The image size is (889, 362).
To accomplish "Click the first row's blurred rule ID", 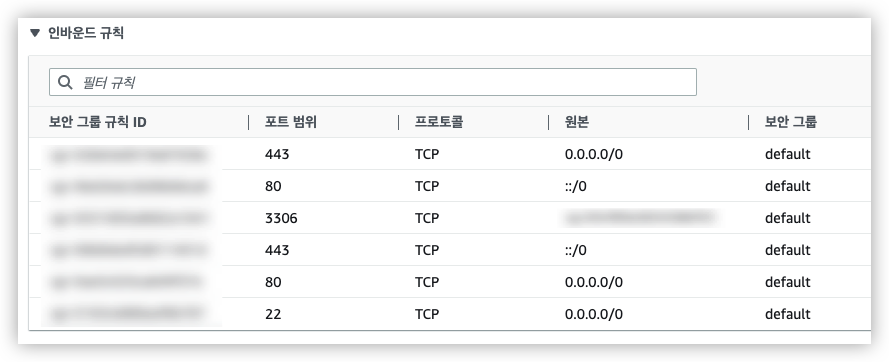I will [x=129, y=154].
